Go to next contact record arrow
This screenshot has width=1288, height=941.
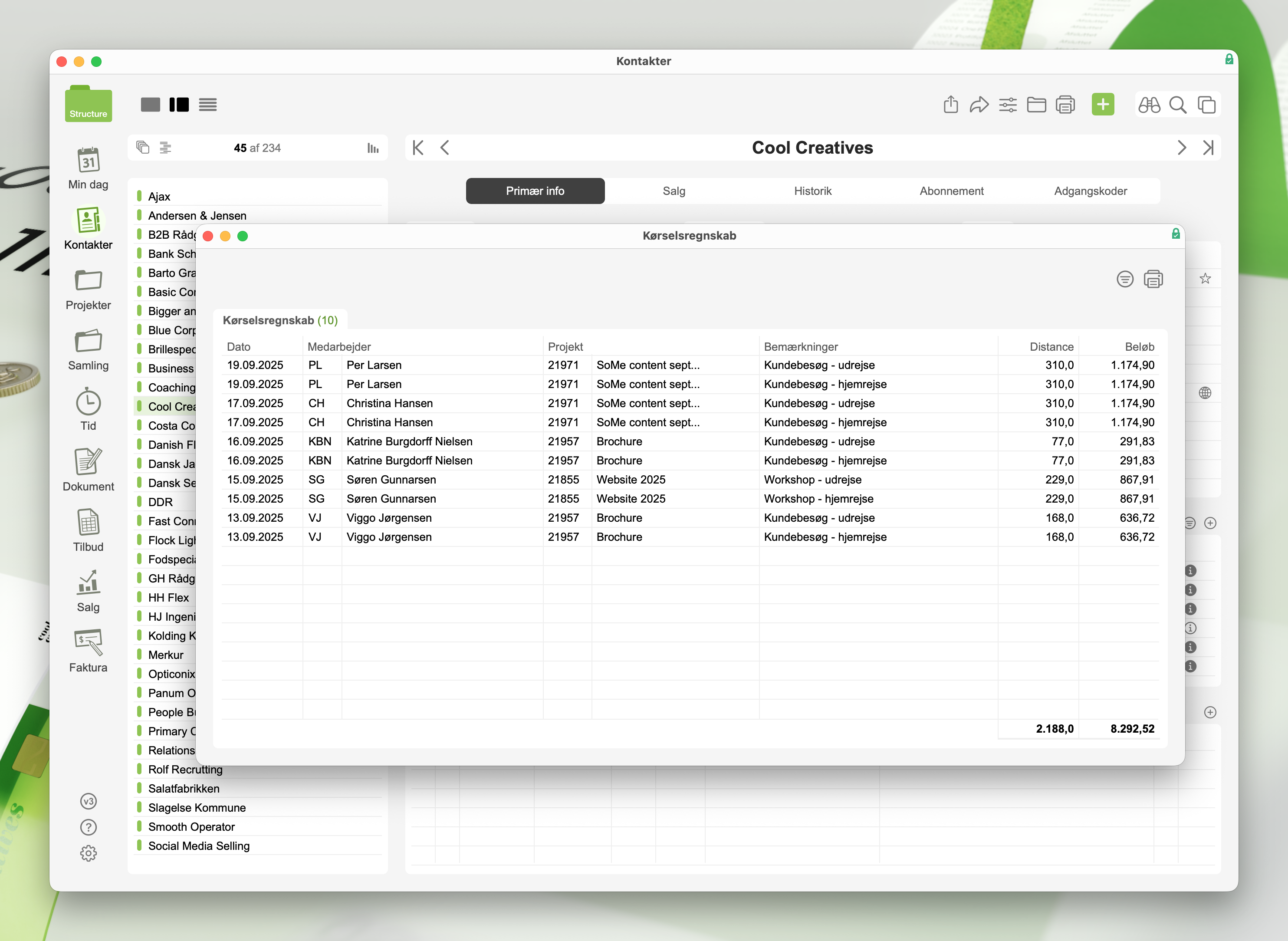pyautogui.click(x=1182, y=148)
